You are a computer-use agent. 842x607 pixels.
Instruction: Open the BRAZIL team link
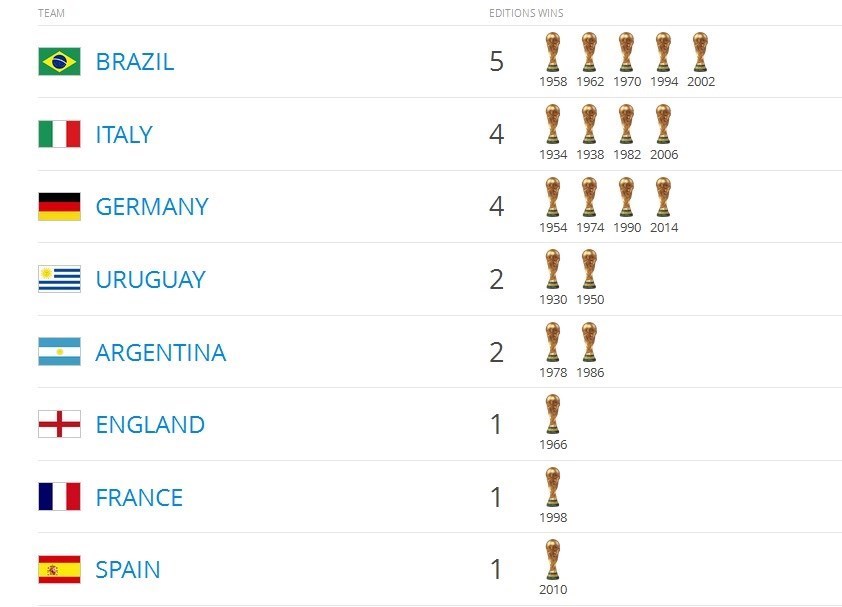click(135, 62)
